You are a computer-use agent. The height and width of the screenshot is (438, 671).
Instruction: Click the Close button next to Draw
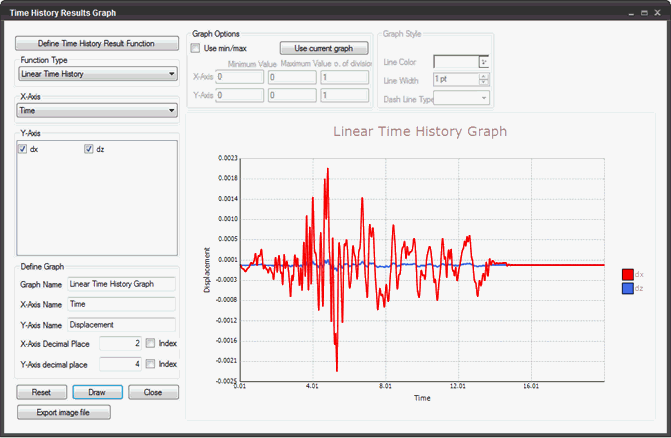[x=153, y=392]
